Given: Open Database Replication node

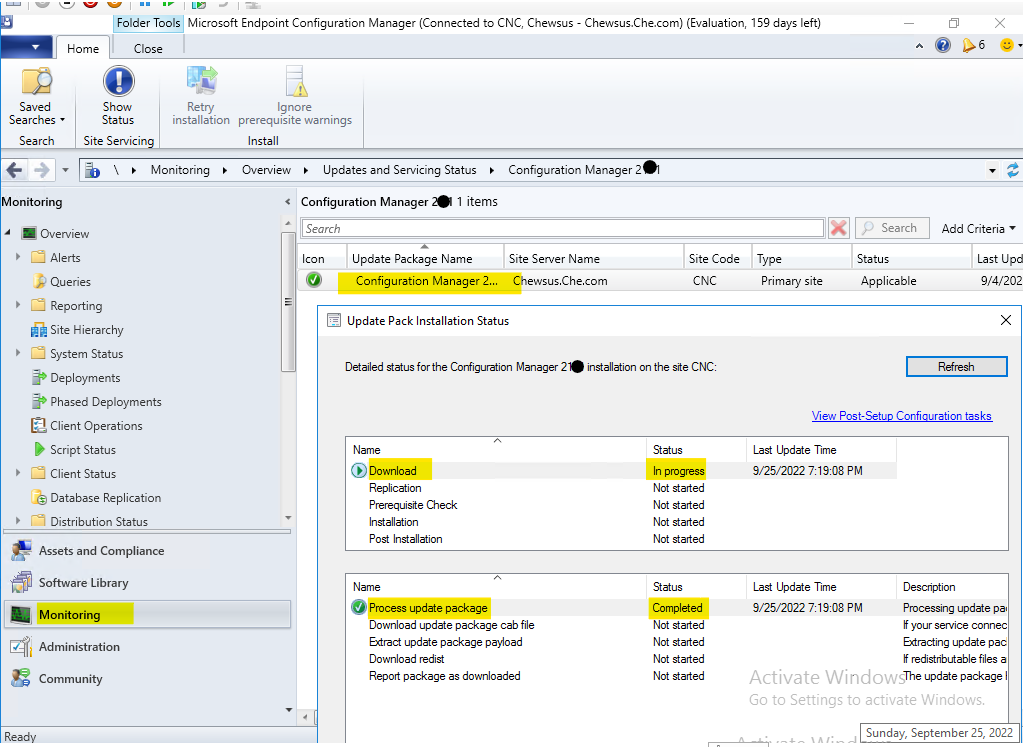Looking at the screenshot, I should pyautogui.click(x=105, y=498).
